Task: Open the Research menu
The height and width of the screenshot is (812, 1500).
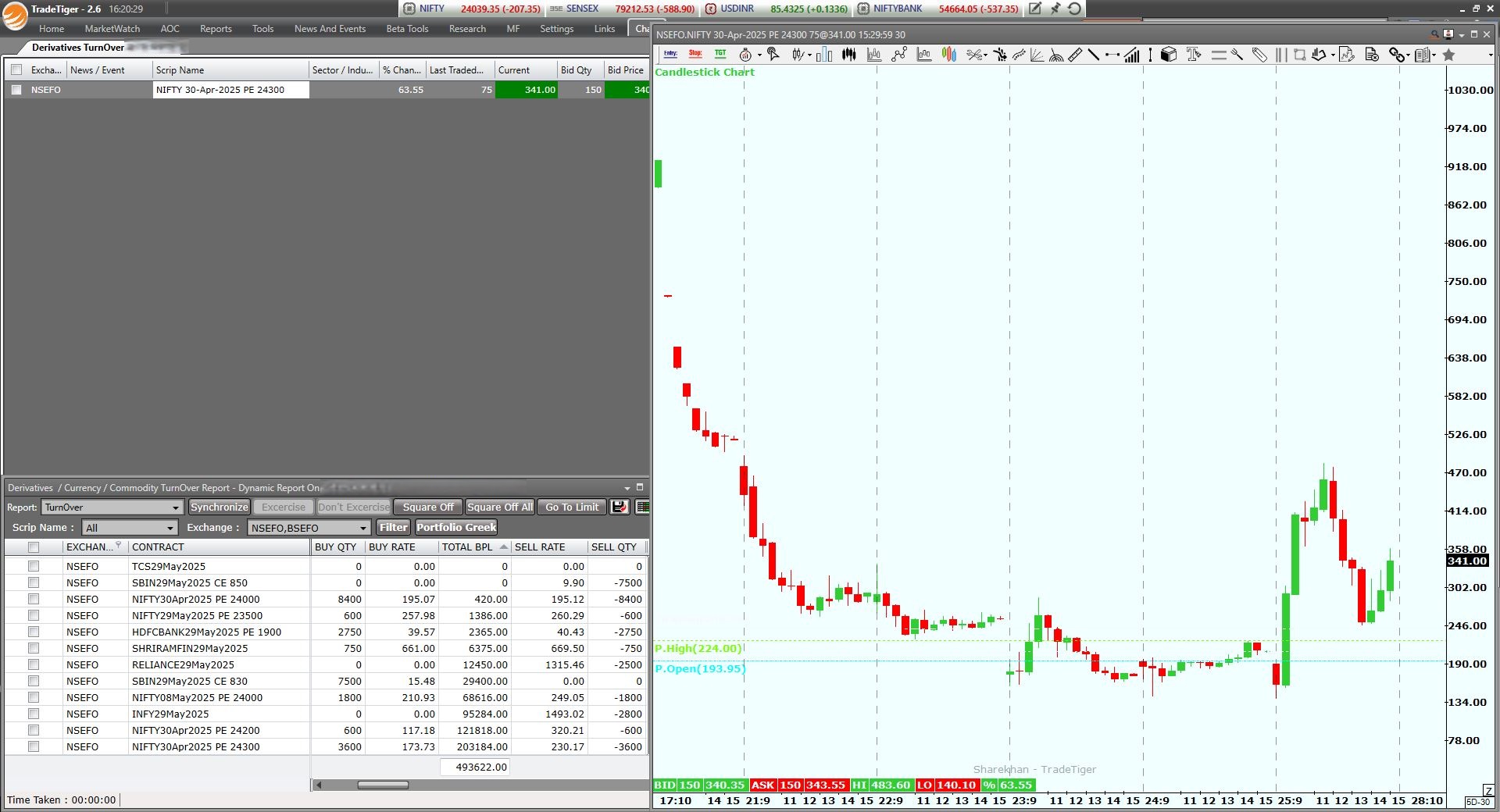Action: click(467, 29)
